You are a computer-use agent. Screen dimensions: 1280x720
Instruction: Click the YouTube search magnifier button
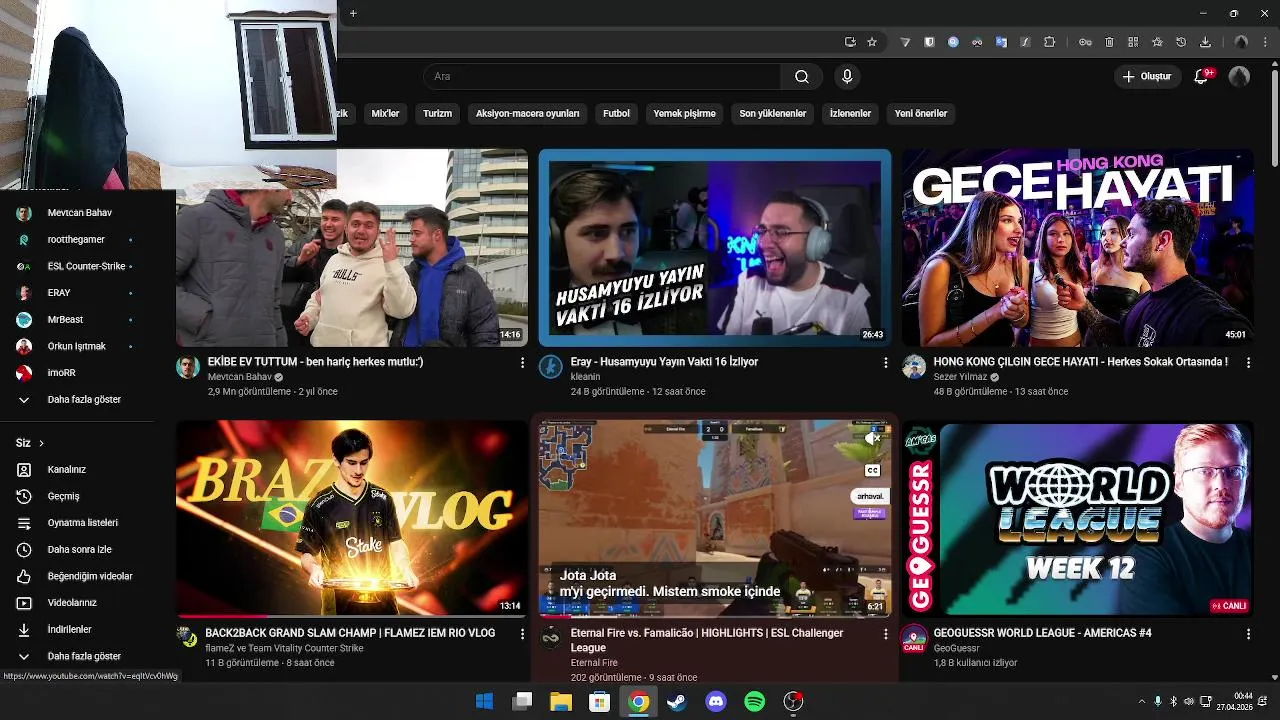pos(801,77)
